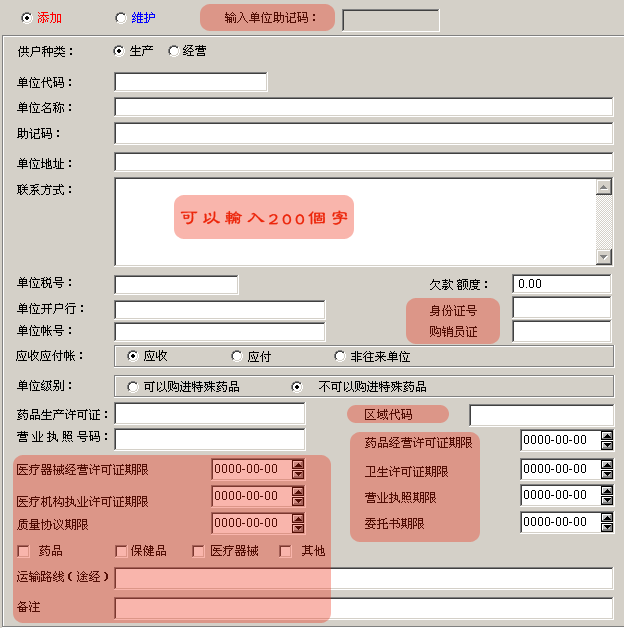Click spinner on 医疗器械经营许可证期限 date
This screenshot has height=628, width=624.
[x=298, y=468]
